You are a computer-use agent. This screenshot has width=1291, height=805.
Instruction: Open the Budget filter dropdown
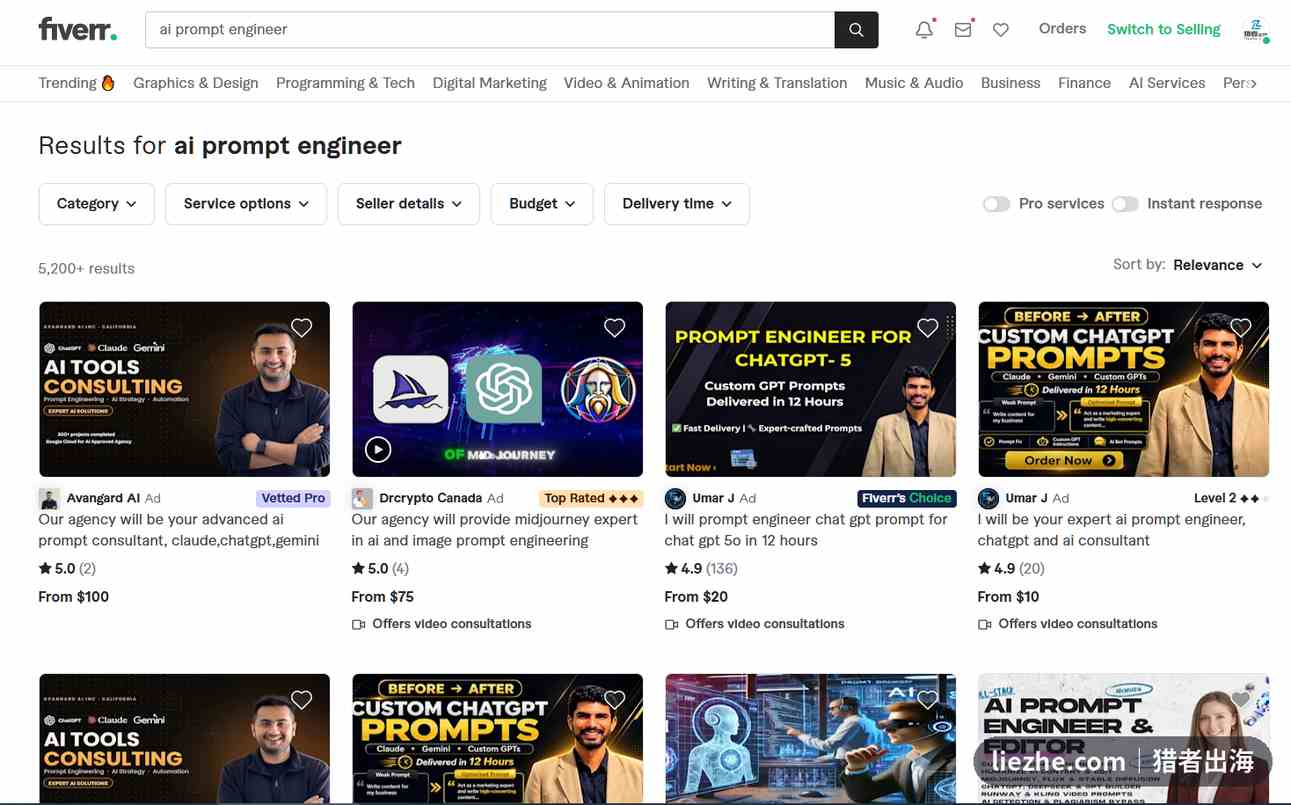click(x=542, y=204)
